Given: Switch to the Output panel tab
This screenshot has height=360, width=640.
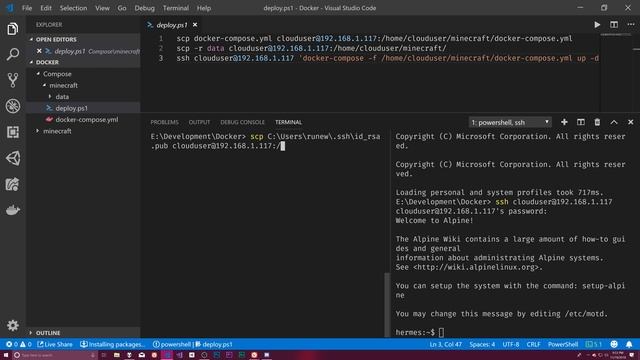Looking at the screenshot, I should tap(199, 122).
